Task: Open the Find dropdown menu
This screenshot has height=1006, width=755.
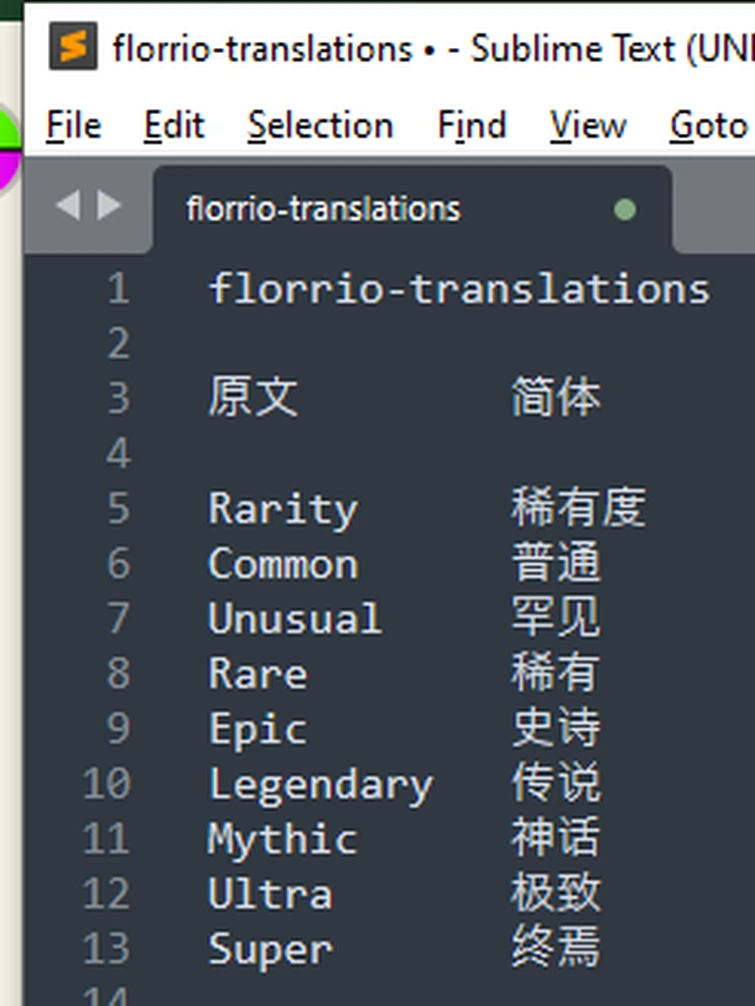Action: click(471, 125)
